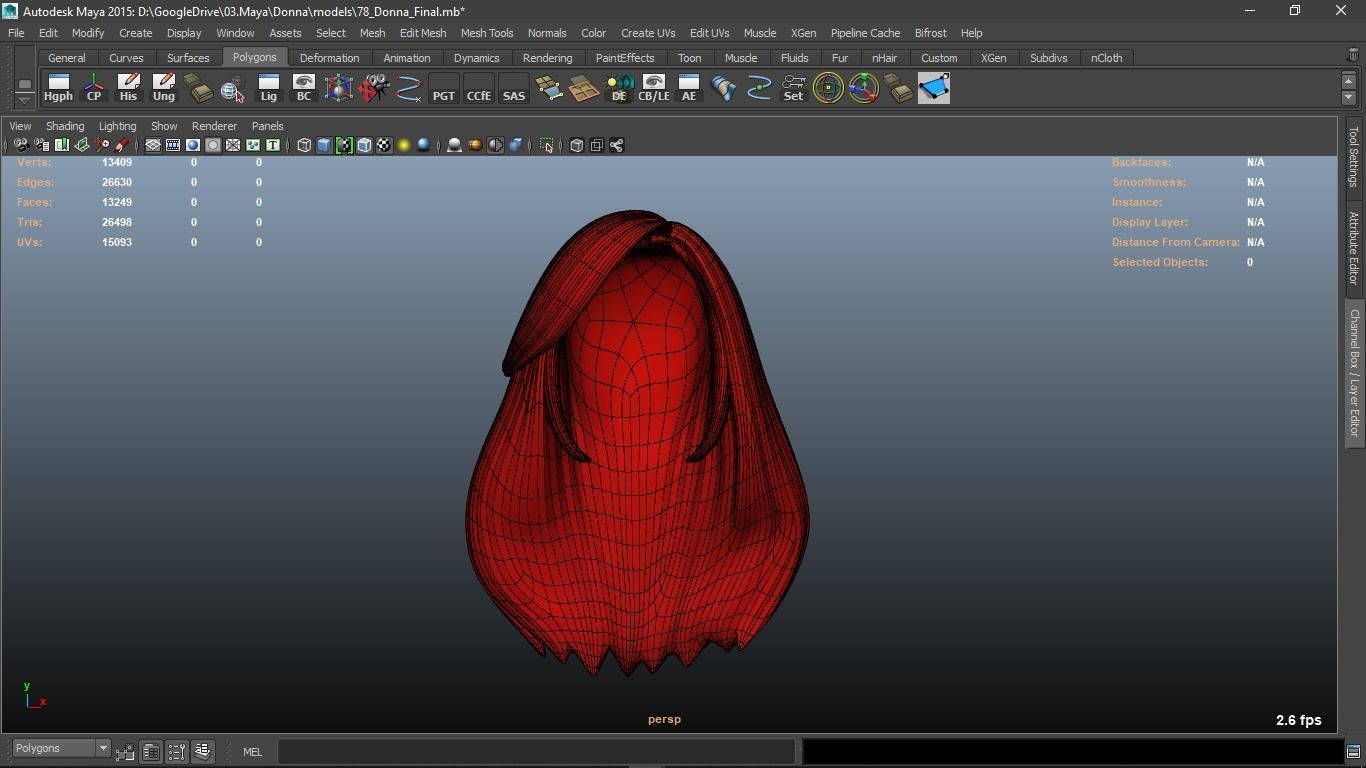Click the Hgph hypergraph shelf icon
The height and width of the screenshot is (768, 1366).
click(x=58, y=88)
